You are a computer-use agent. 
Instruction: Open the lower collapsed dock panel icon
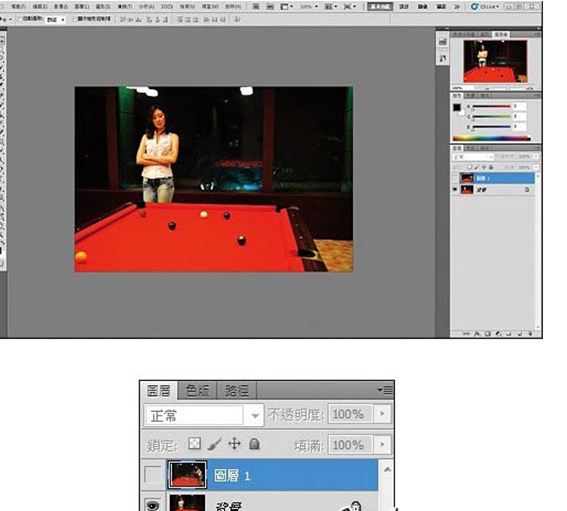point(442,58)
